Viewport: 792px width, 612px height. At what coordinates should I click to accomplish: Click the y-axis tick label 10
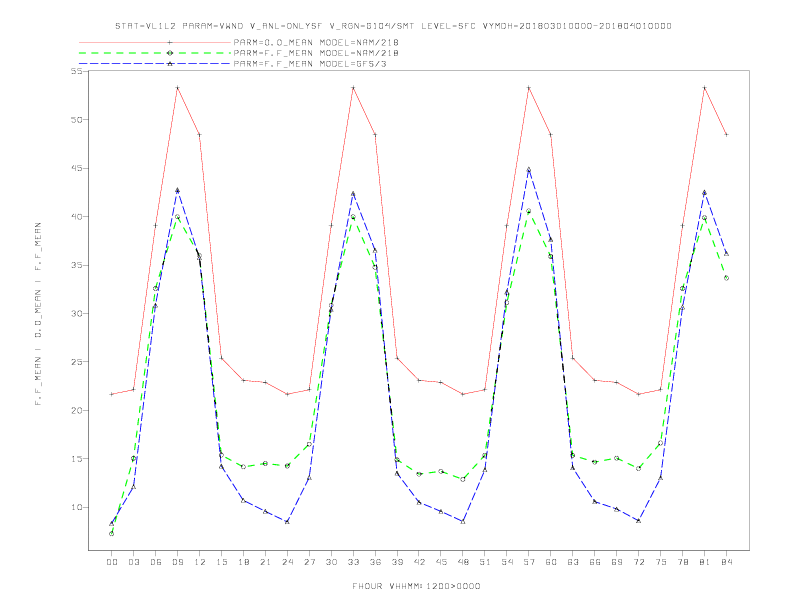coord(76,507)
